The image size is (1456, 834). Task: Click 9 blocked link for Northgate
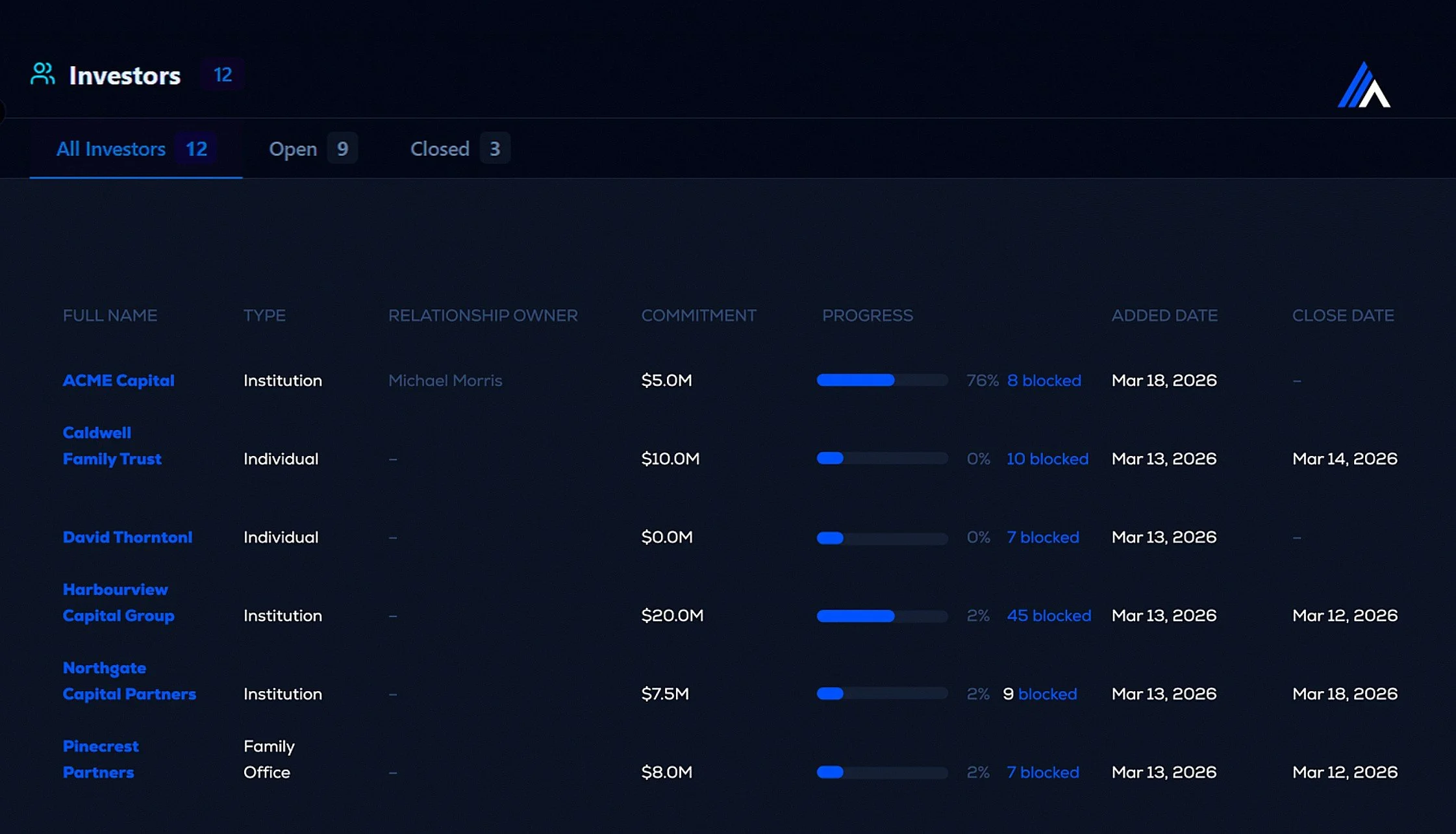(1040, 694)
